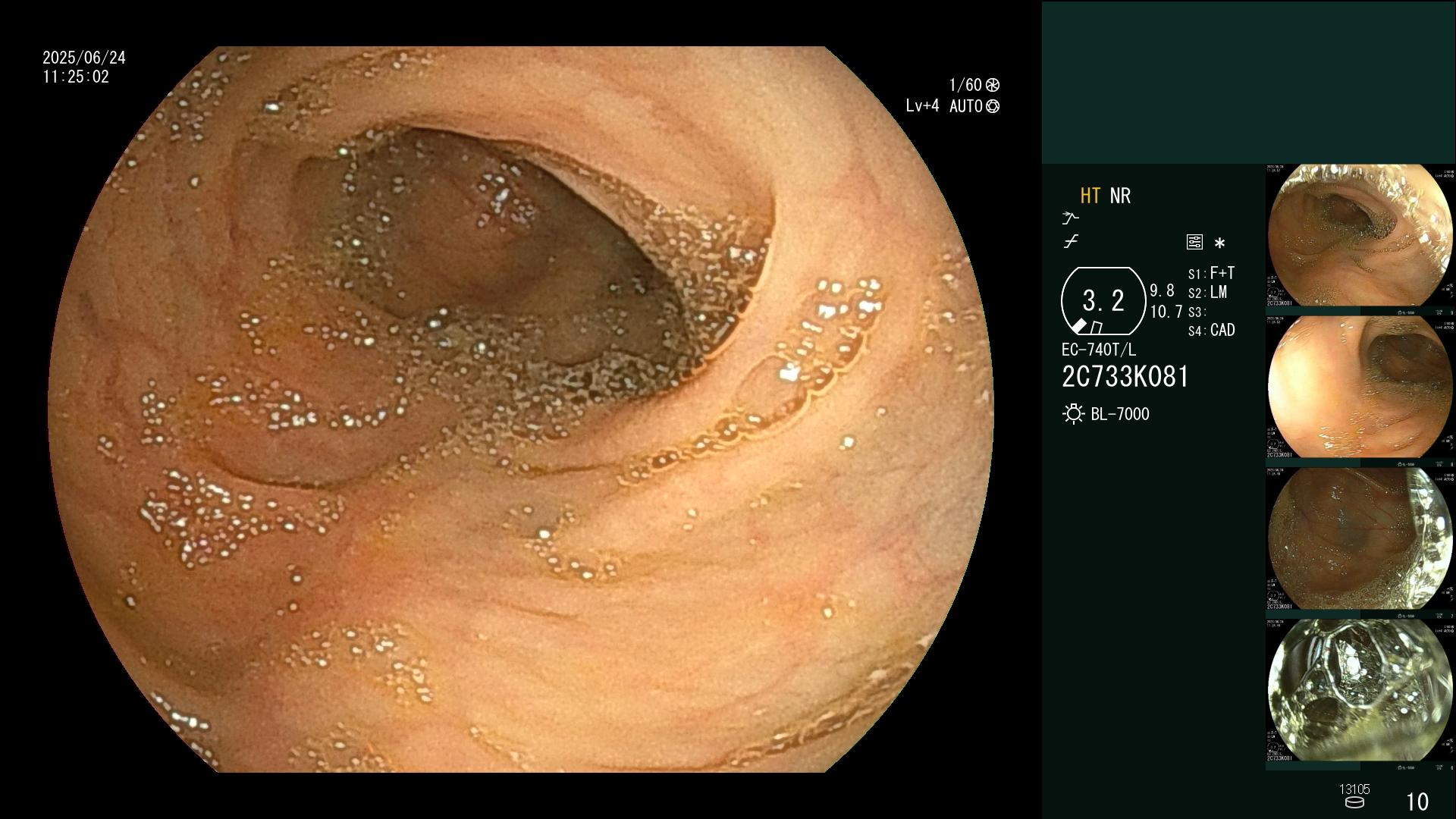Image resolution: width=1456 pixels, height=819 pixels.
Task: Click the outlined angulation indicator in the gauge
Action: [x=1096, y=327]
